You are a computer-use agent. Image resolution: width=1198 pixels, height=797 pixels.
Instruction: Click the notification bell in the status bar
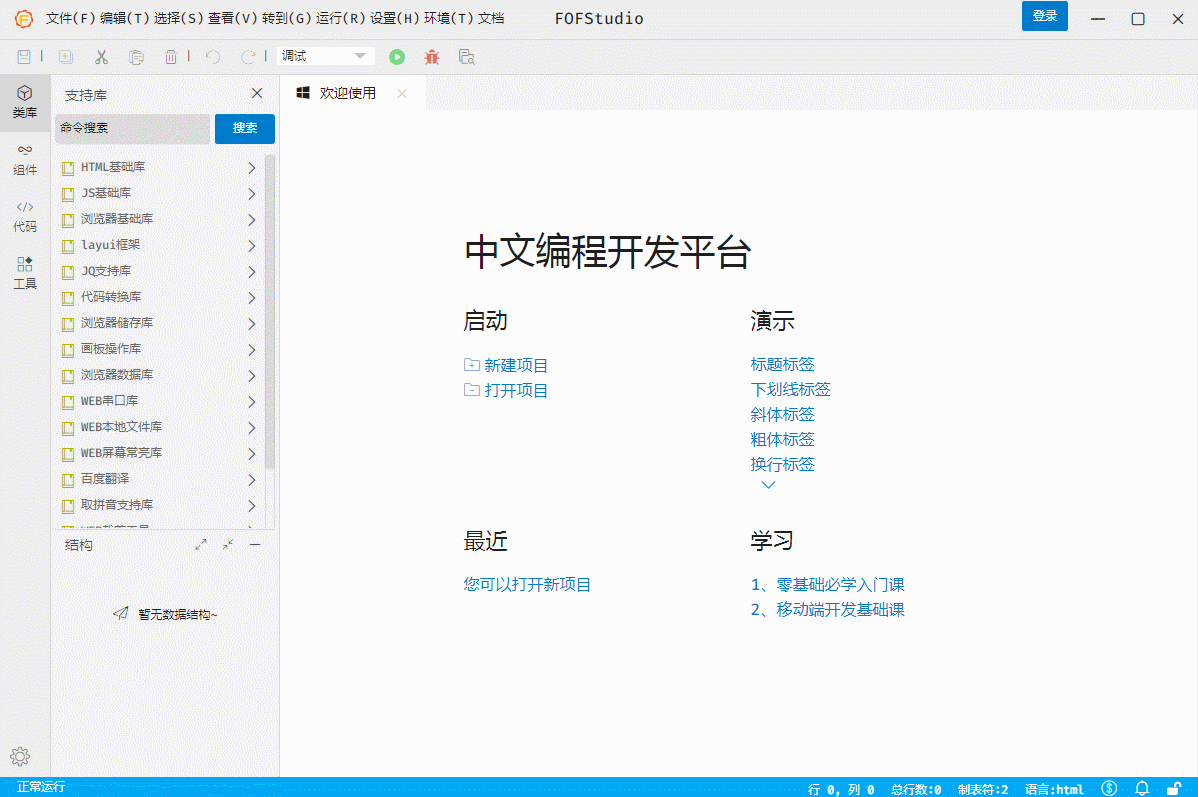(x=1141, y=788)
